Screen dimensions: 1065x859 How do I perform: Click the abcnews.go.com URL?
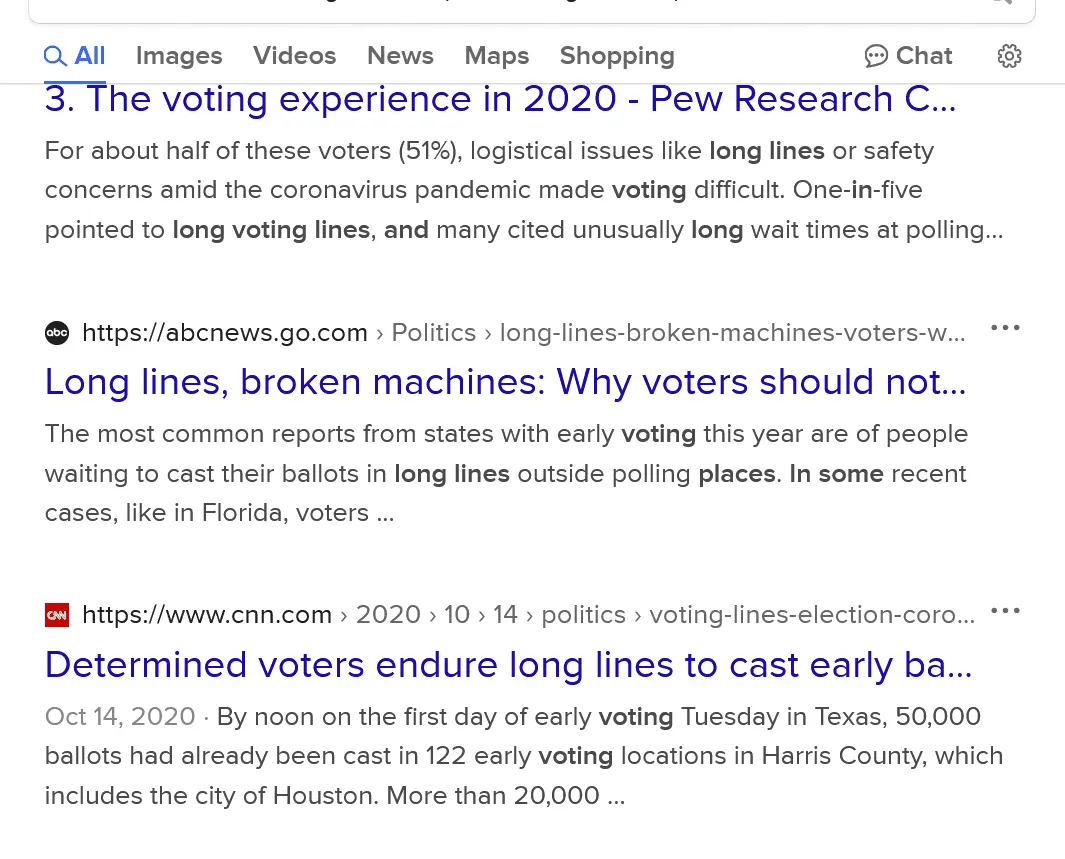click(225, 333)
